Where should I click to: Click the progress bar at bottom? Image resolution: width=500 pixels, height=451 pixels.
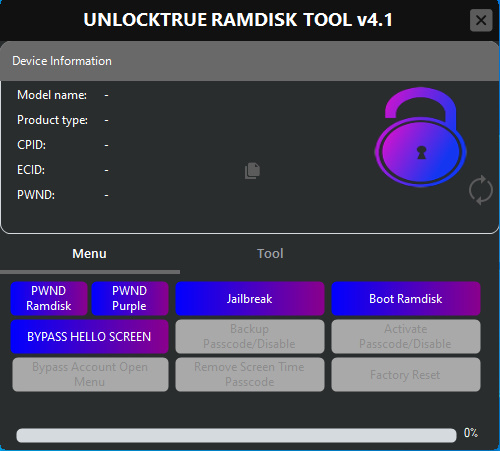coord(236,435)
